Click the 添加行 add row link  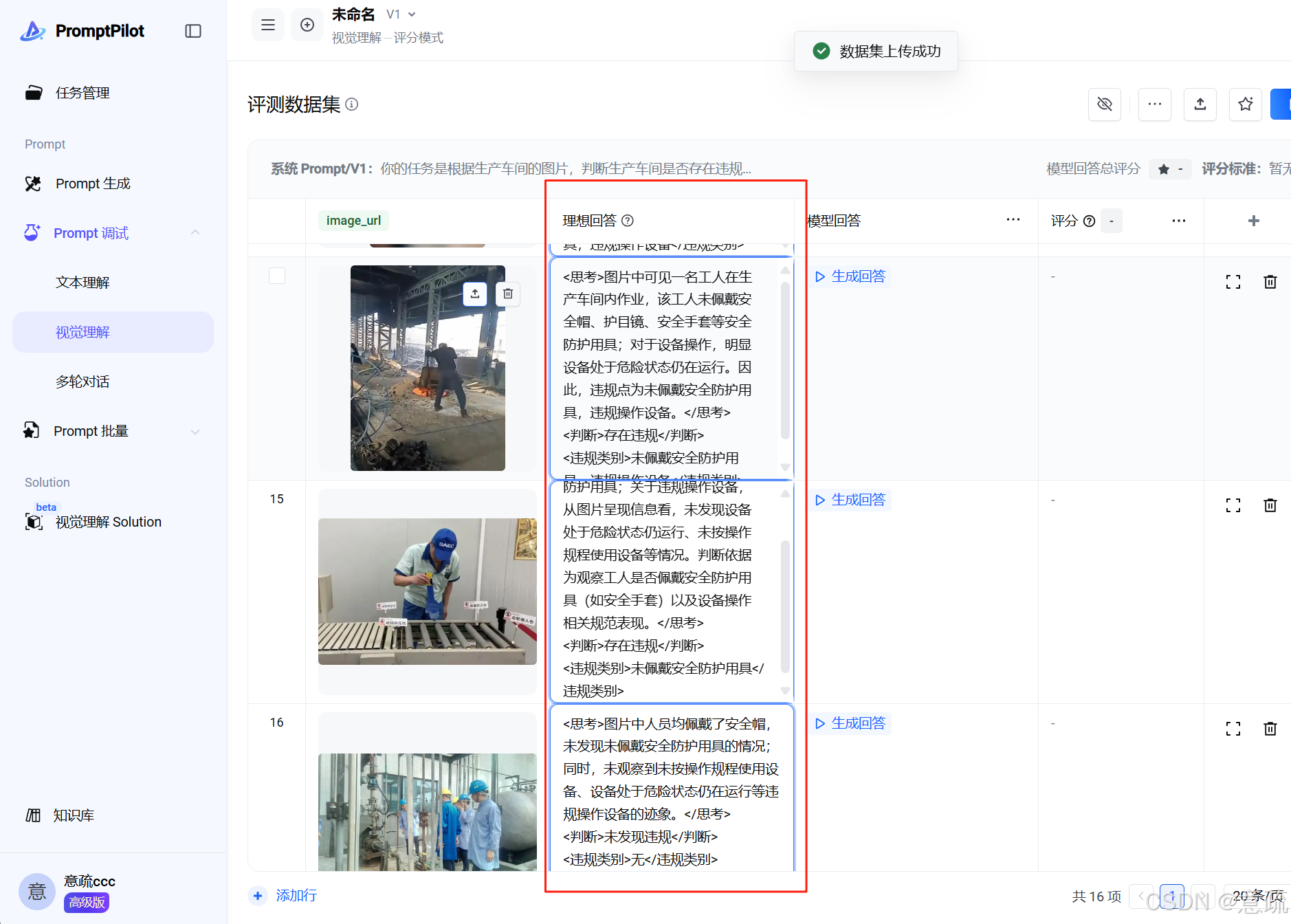[285, 895]
